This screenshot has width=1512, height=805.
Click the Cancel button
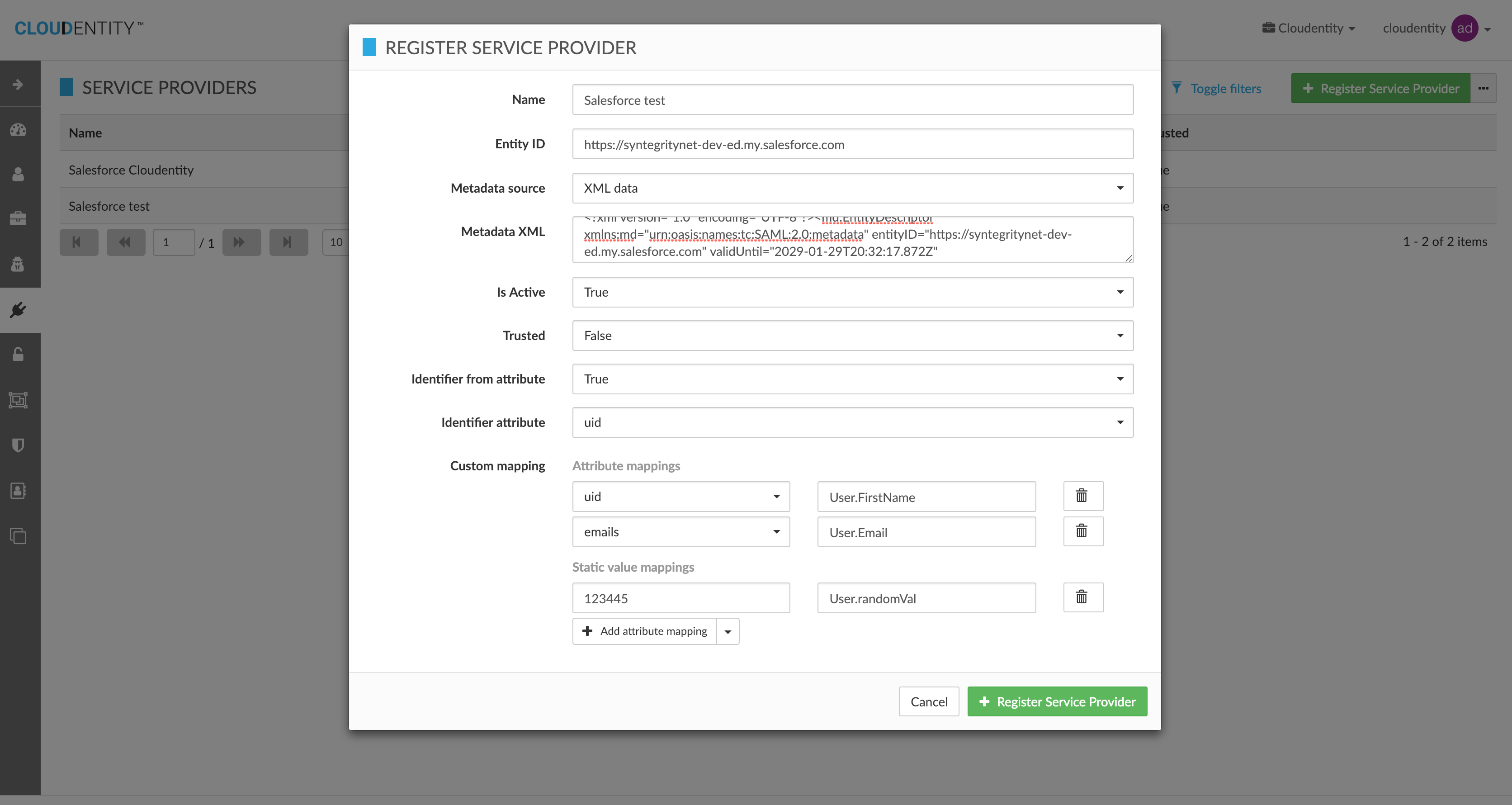[929, 701]
